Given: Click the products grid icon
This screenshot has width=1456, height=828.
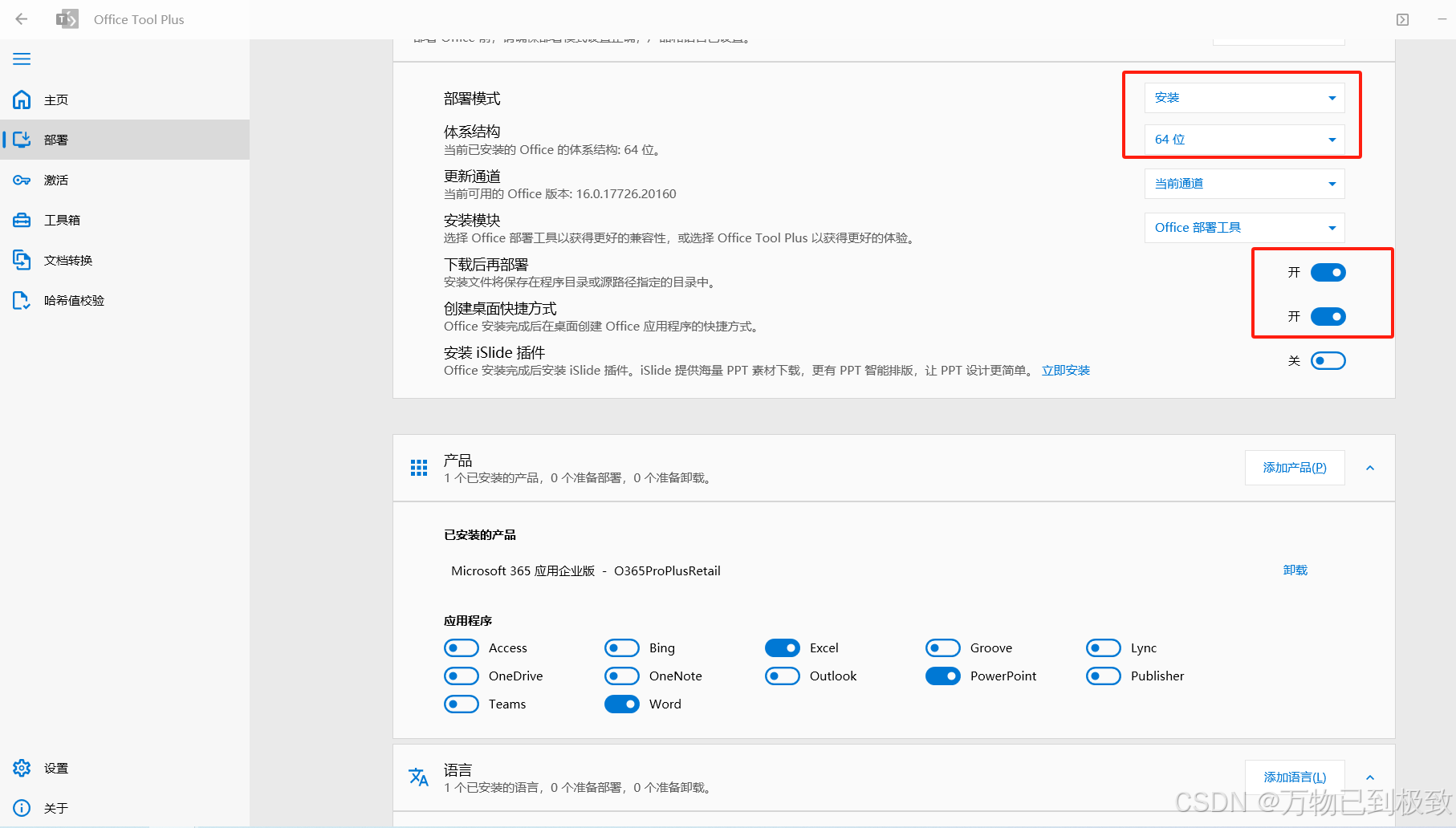Looking at the screenshot, I should pyautogui.click(x=419, y=468).
